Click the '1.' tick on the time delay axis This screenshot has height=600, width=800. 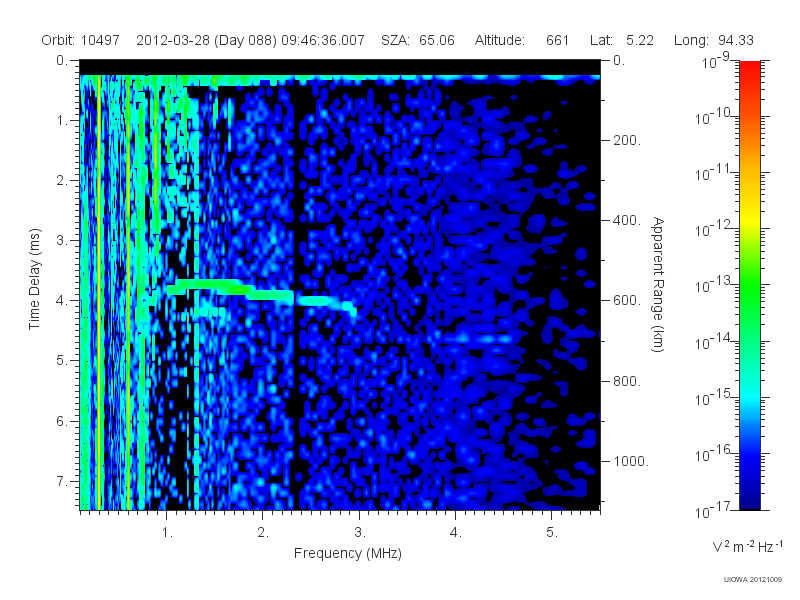(62, 120)
